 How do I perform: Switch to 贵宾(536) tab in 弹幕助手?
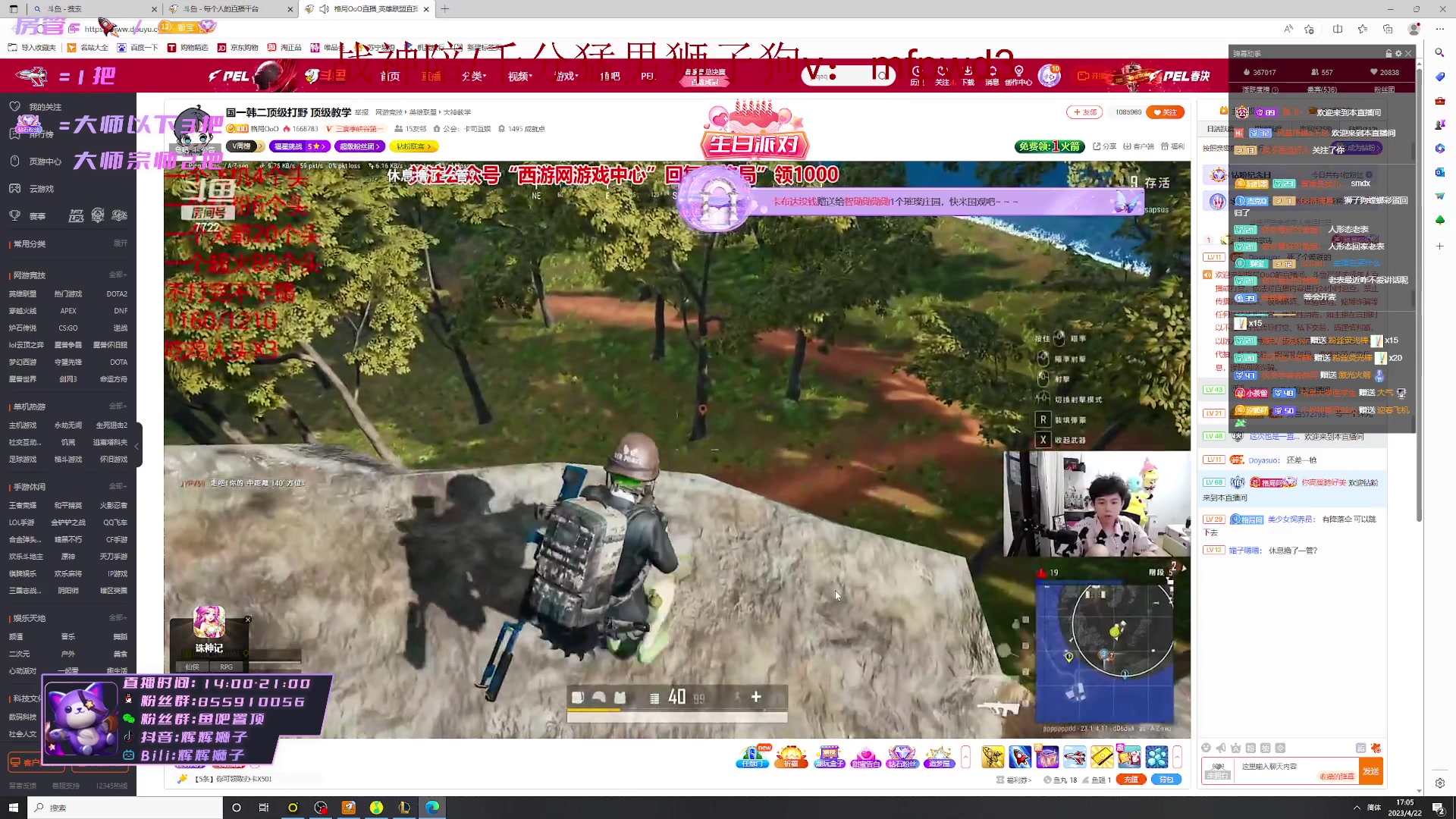1322,89
